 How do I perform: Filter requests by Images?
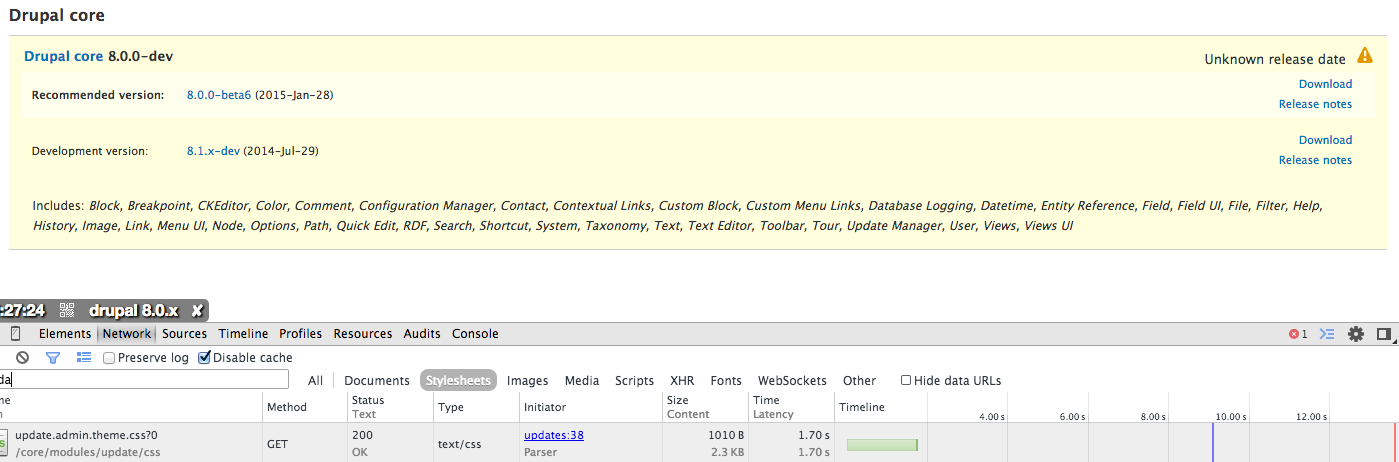(x=527, y=381)
